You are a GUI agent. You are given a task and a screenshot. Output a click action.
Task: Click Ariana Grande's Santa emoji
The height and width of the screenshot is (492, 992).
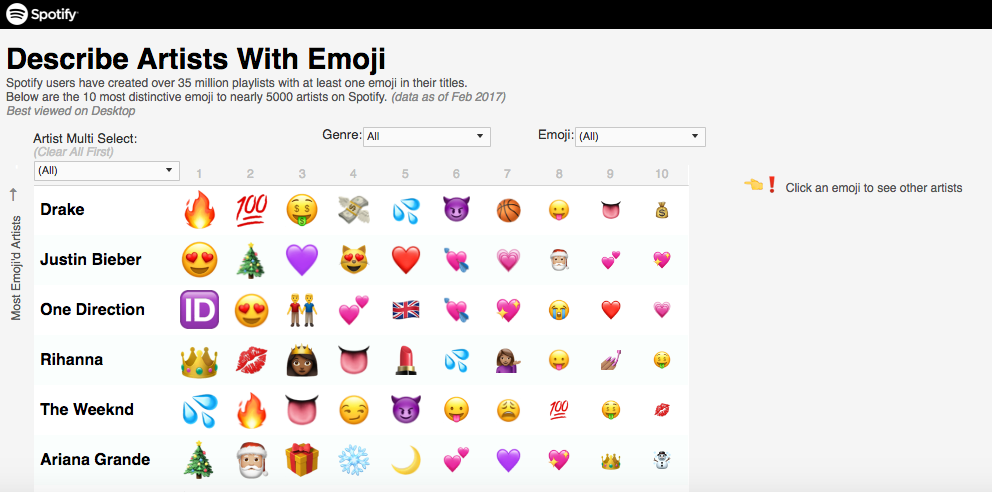(251, 460)
